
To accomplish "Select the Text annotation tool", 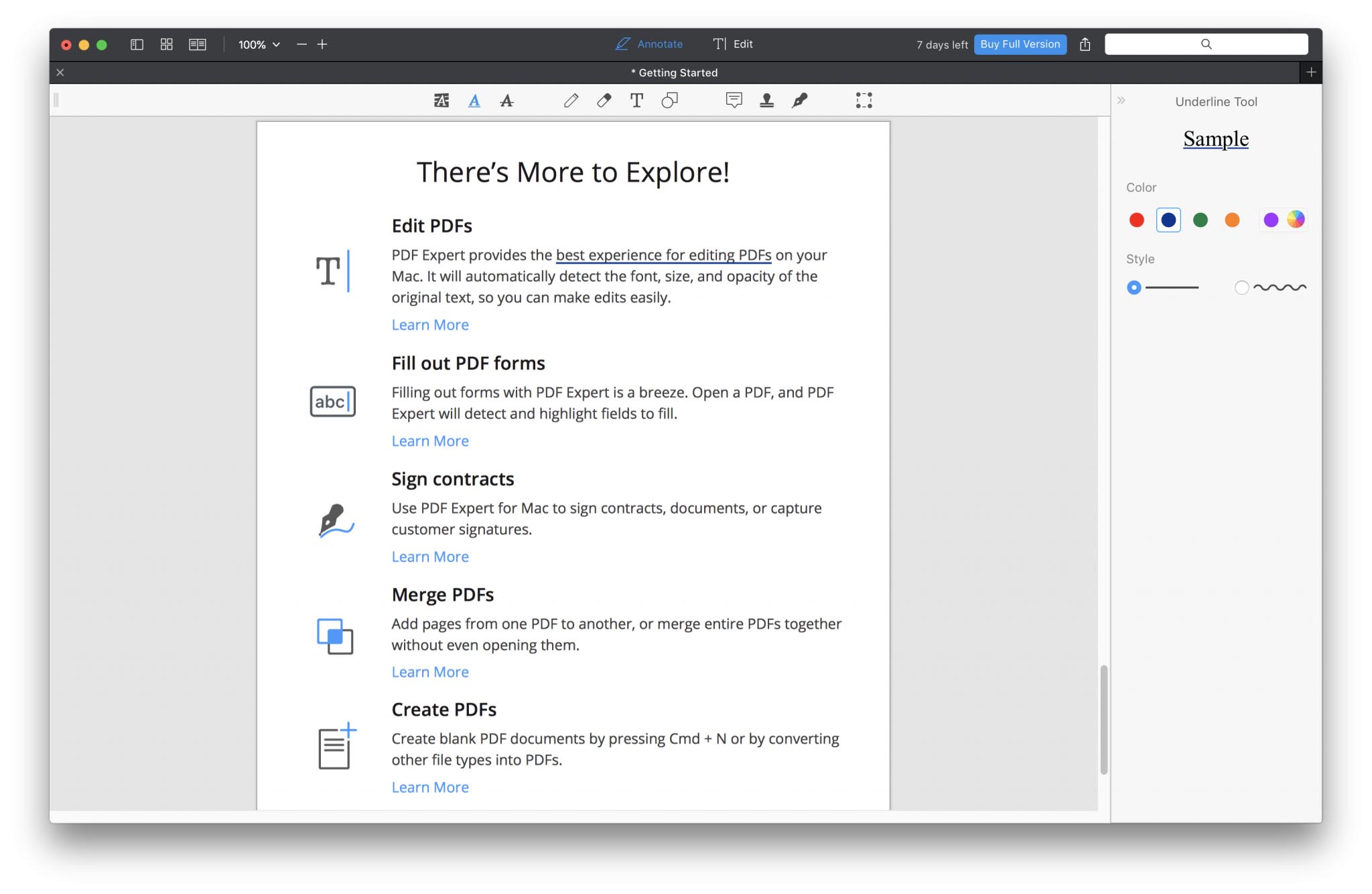I will click(x=637, y=99).
